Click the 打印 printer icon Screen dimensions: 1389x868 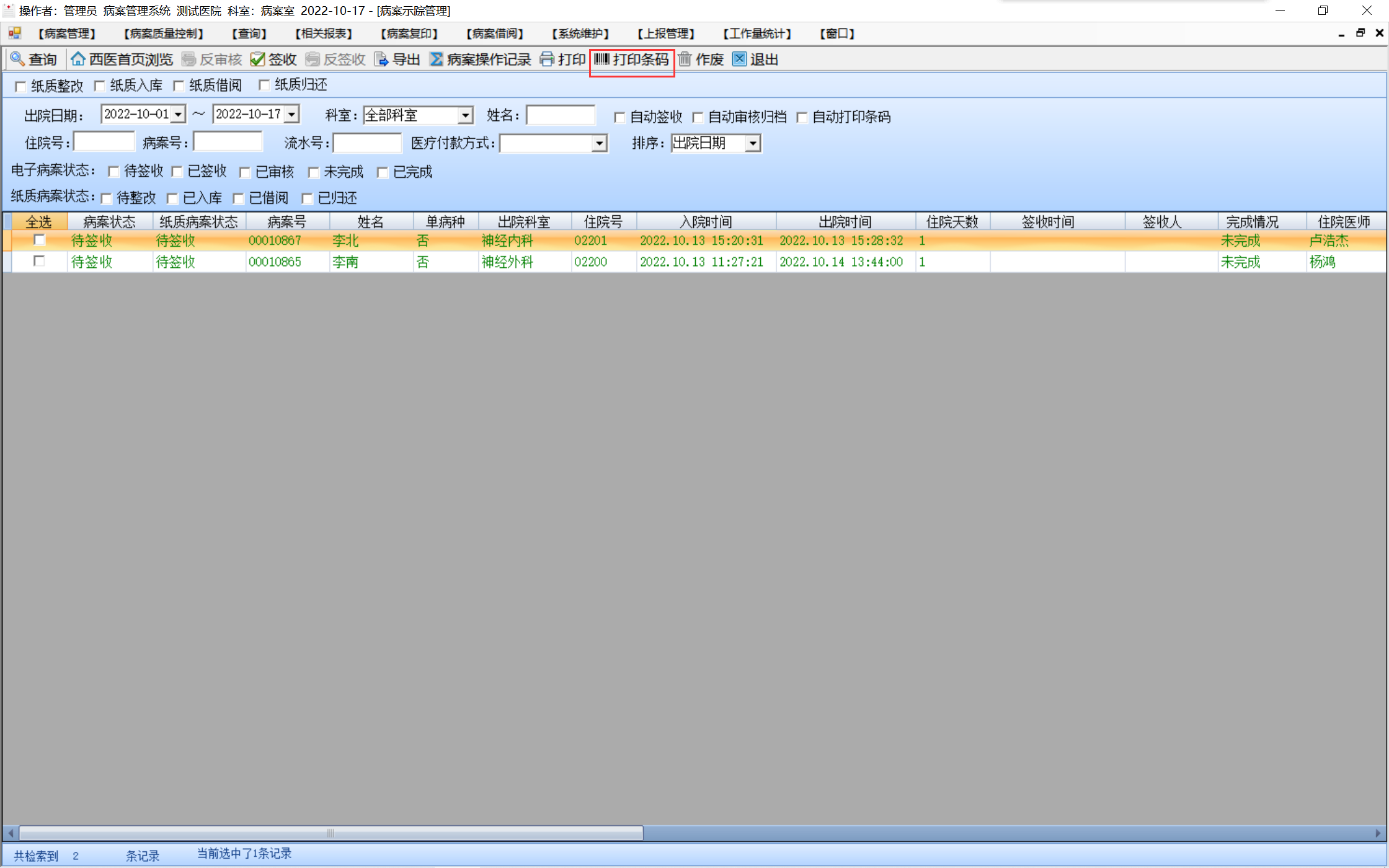pos(547,60)
